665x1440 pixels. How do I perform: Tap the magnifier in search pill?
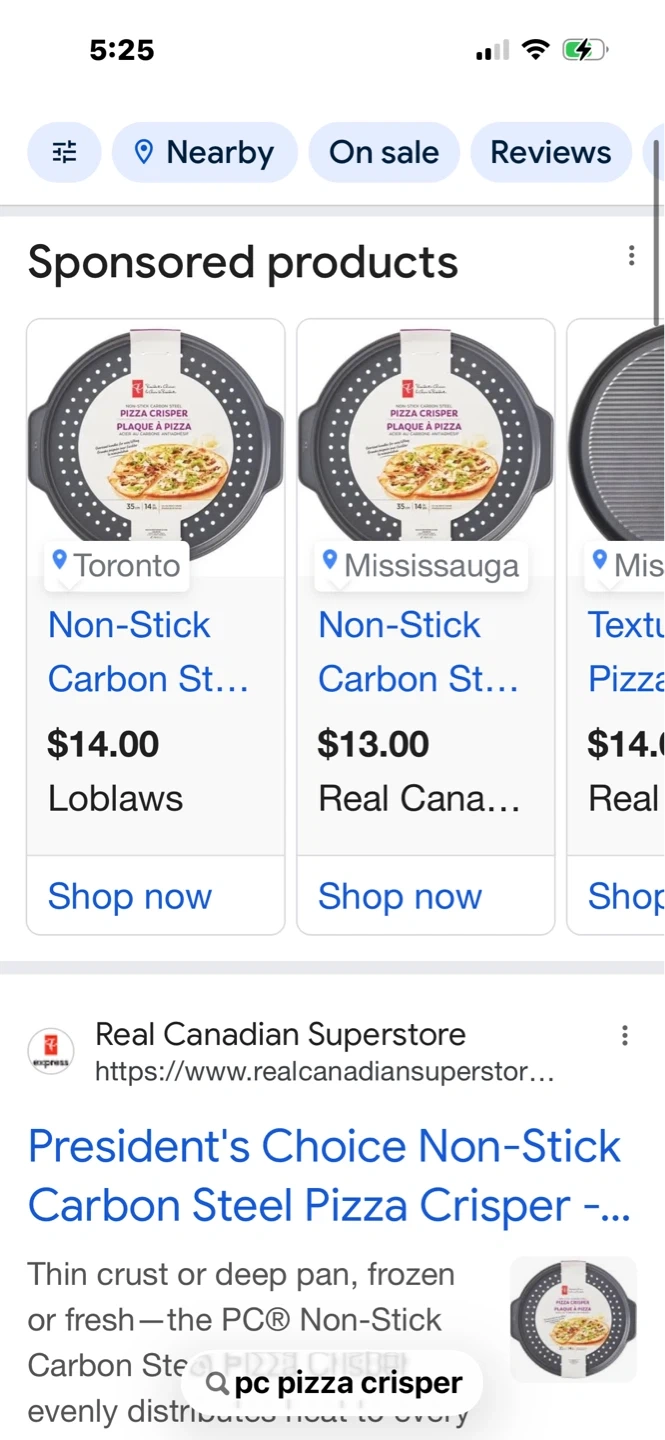click(x=216, y=1384)
